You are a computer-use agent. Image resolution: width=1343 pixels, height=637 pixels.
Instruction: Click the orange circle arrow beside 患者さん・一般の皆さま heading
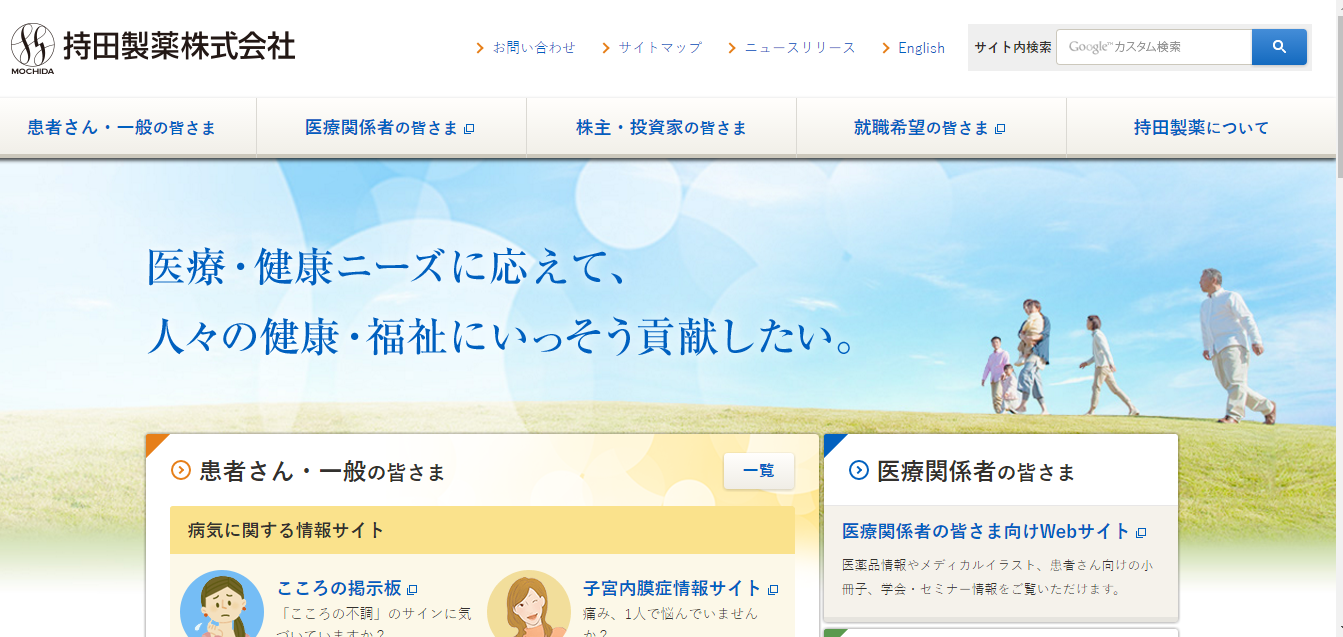(181, 470)
